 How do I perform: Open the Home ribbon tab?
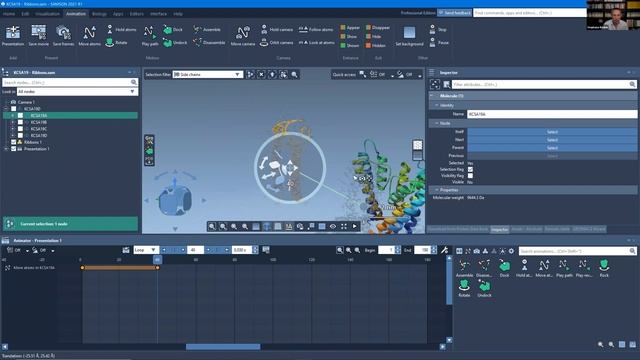click(9, 14)
